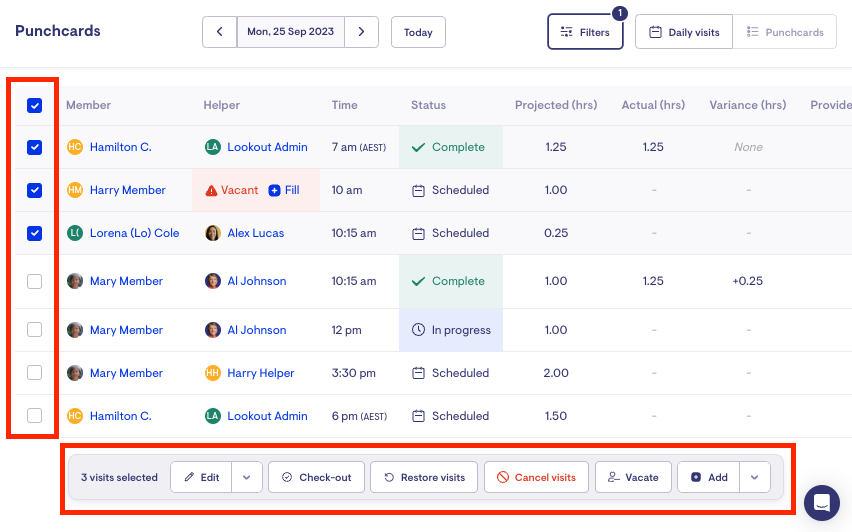
Task: Switch to Daily visits view
Action: [x=684, y=32]
